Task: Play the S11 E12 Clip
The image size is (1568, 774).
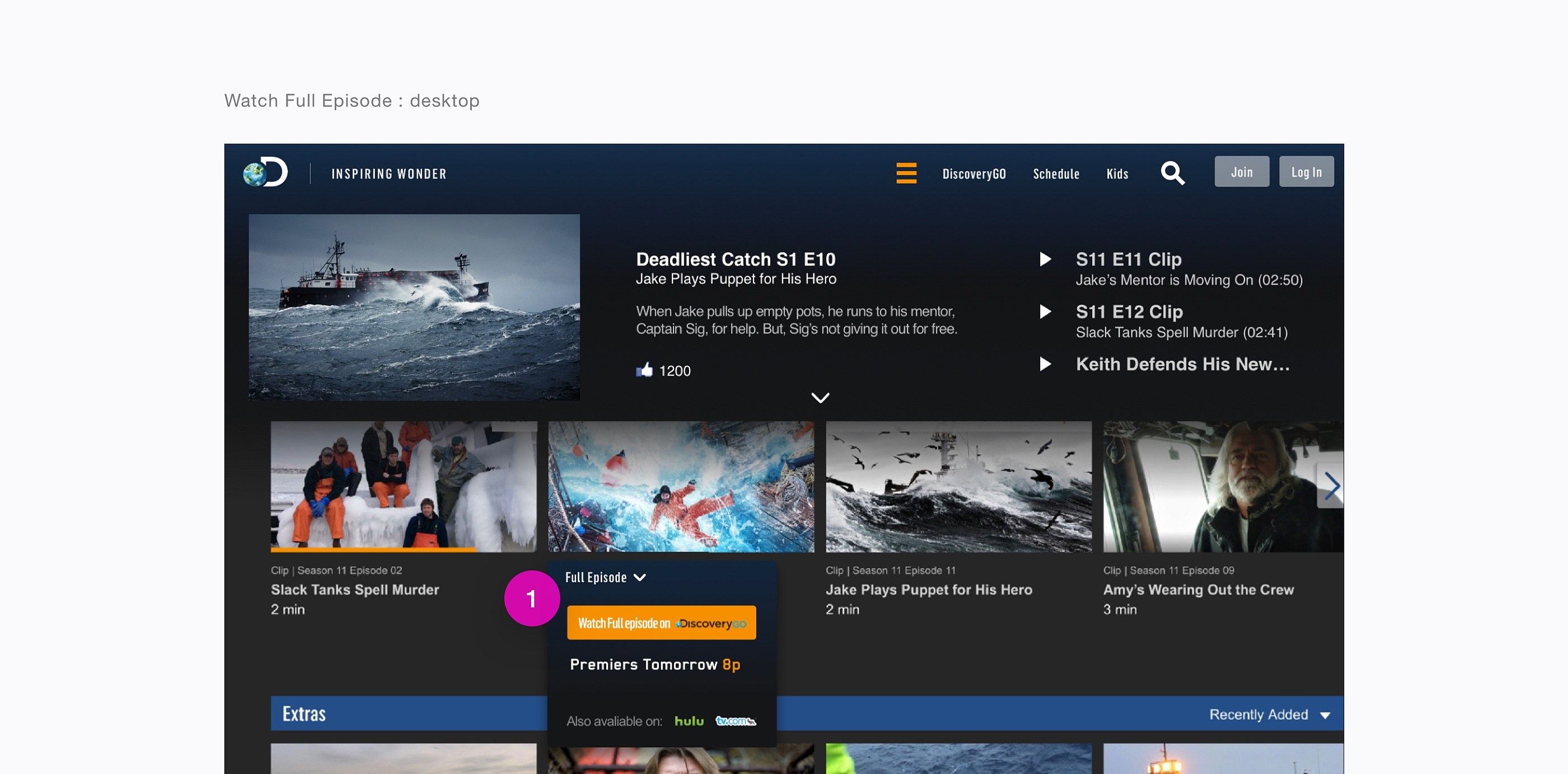Action: (x=1045, y=312)
